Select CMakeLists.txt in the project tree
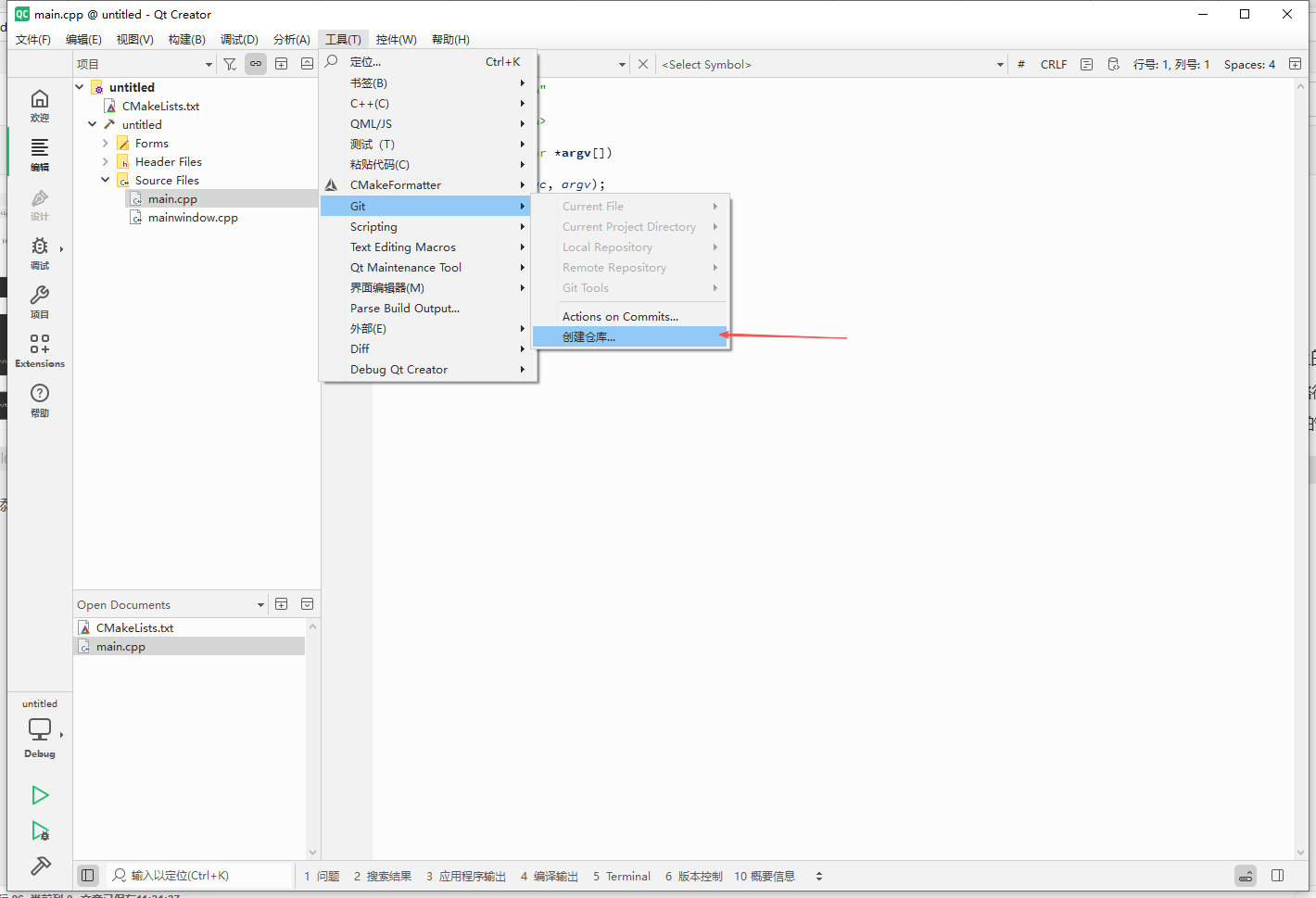Image resolution: width=1316 pixels, height=898 pixels. point(160,106)
